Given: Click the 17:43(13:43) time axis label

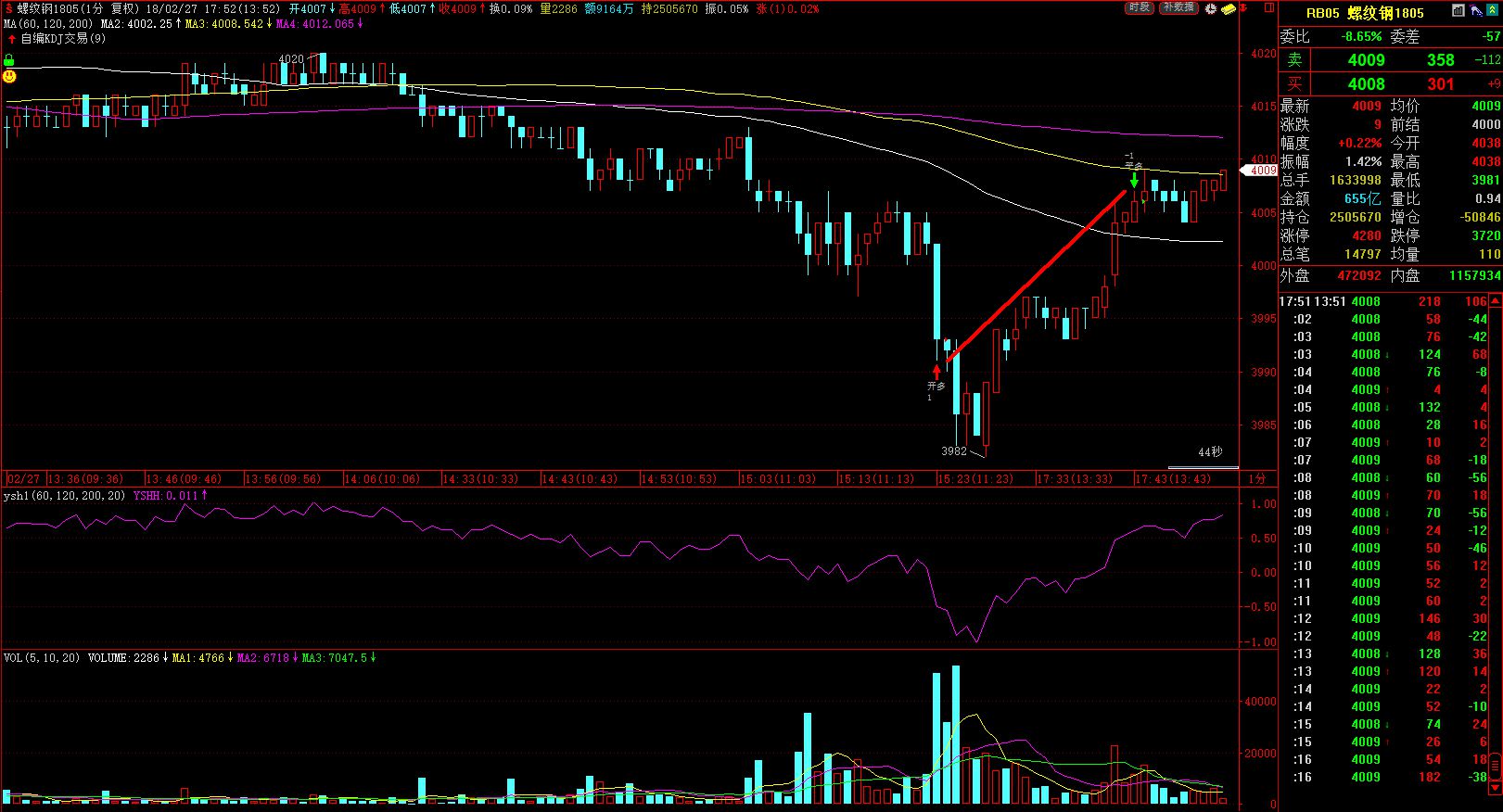Looking at the screenshot, I should click(x=1173, y=479).
